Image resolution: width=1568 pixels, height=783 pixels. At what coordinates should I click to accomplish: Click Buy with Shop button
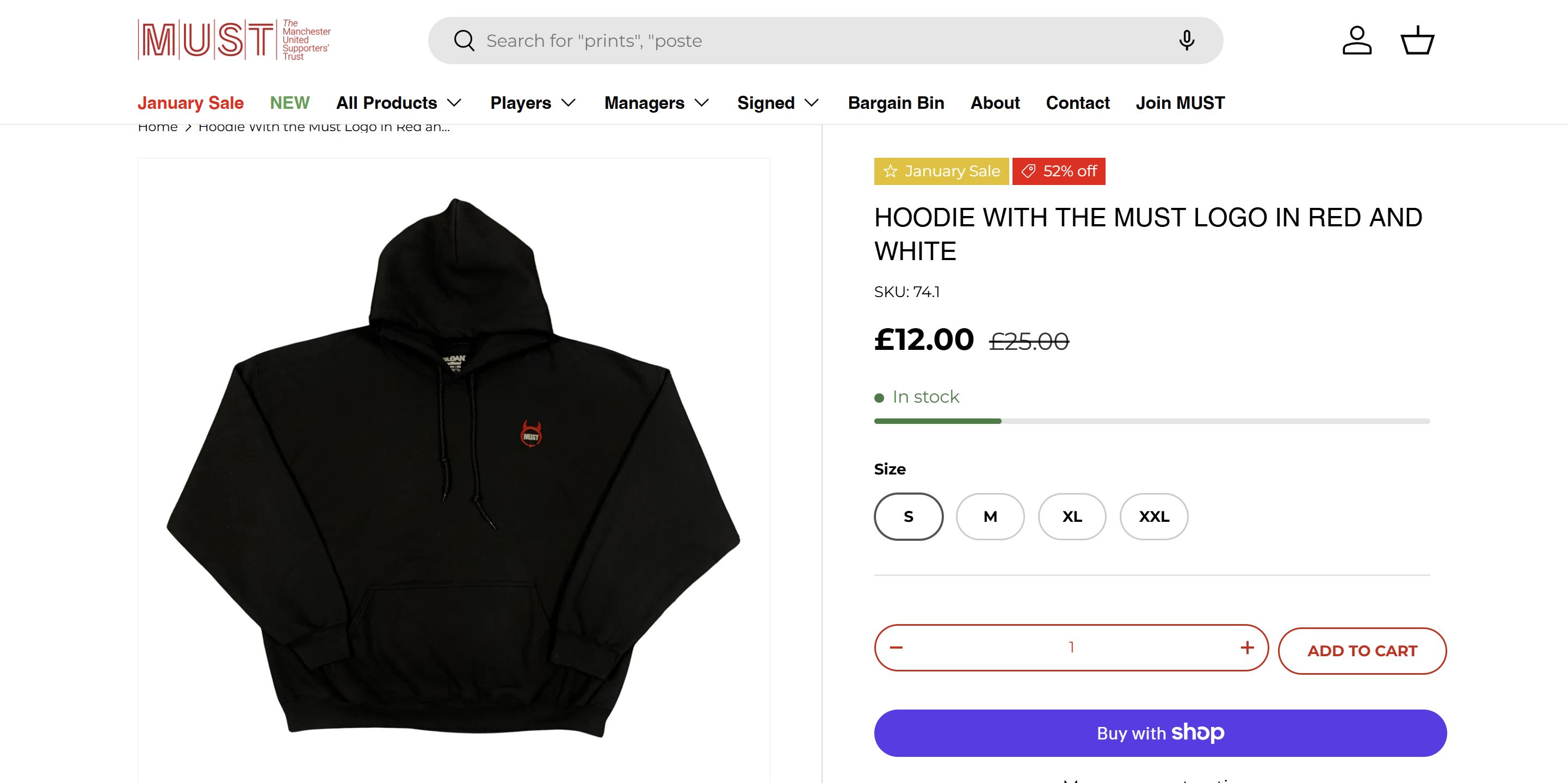point(1160,733)
